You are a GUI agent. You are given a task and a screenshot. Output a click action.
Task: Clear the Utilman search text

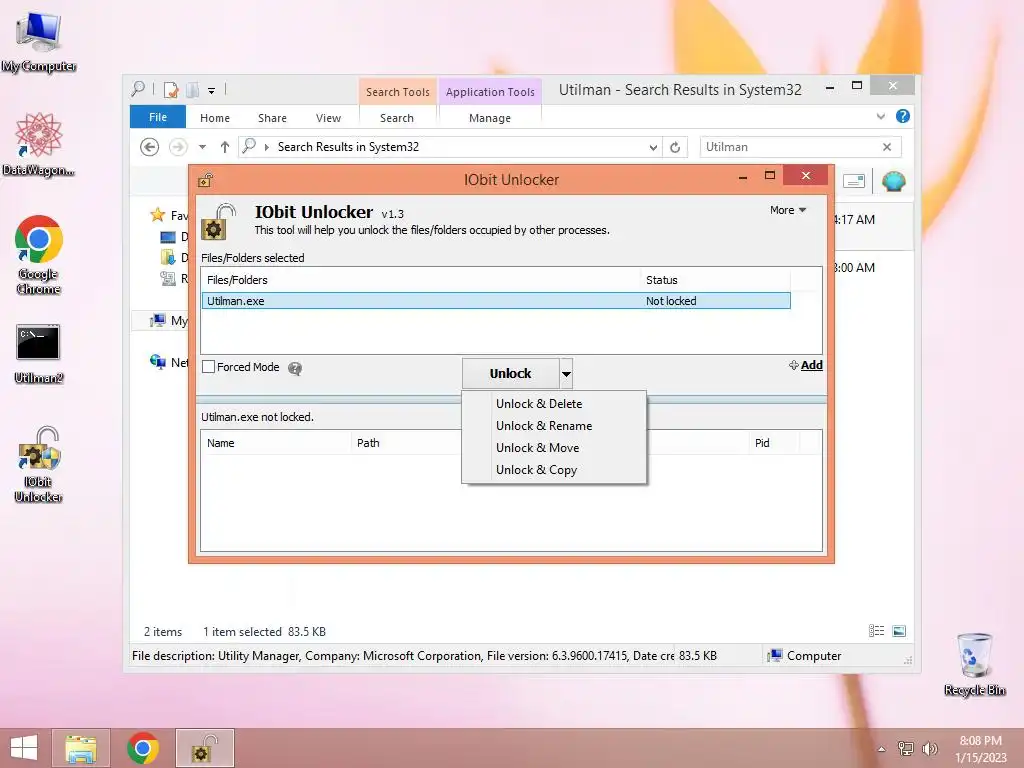(x=887, y=147)
